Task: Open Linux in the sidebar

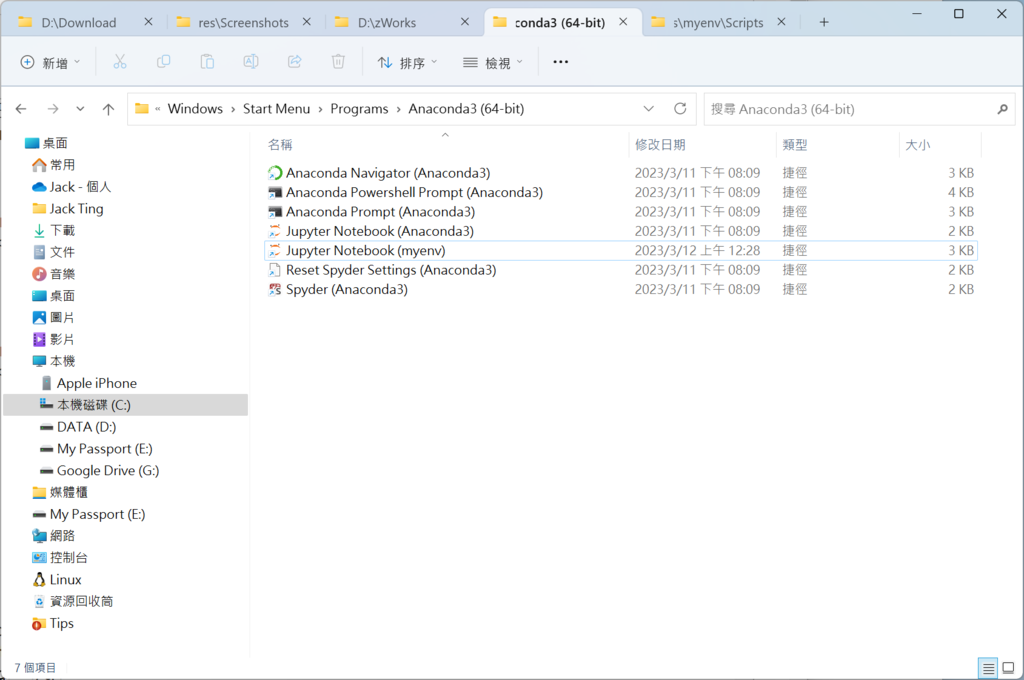Action: click(57, 579)
